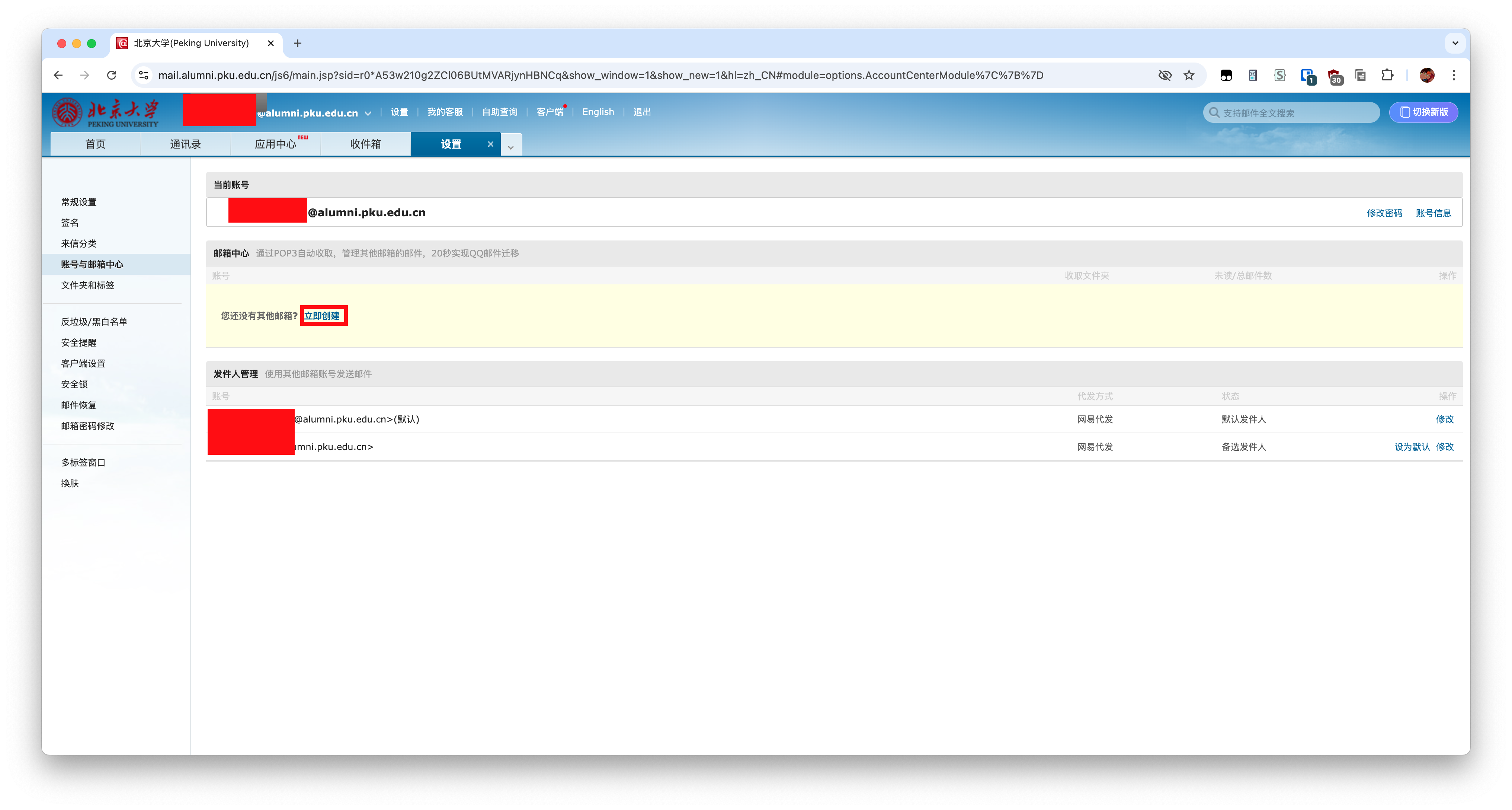
Task: Open the browser profile avatar
Action: tap(1426, 75)
